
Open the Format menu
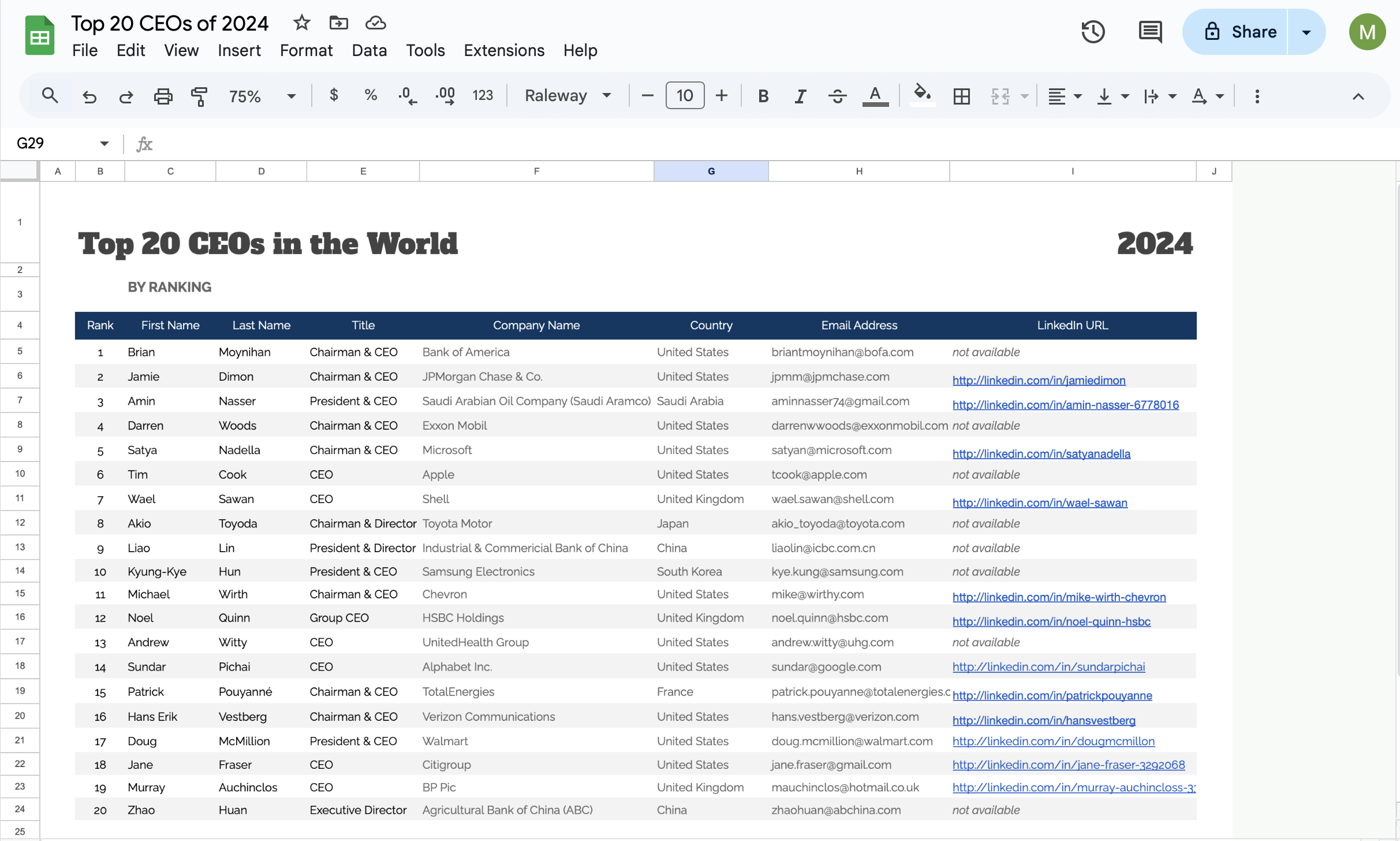coord(306,51)
